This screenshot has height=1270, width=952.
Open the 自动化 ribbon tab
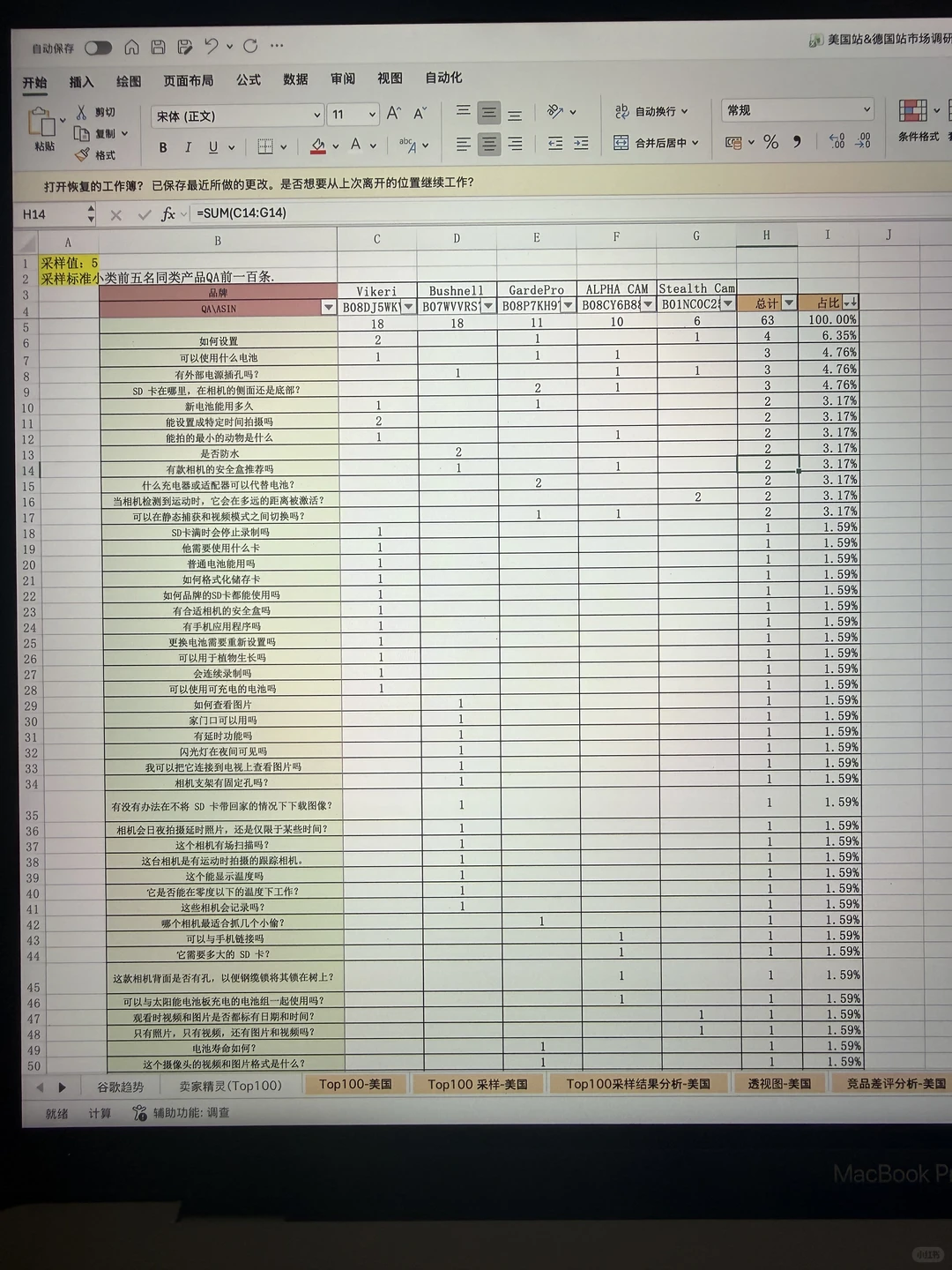point(443,78)
